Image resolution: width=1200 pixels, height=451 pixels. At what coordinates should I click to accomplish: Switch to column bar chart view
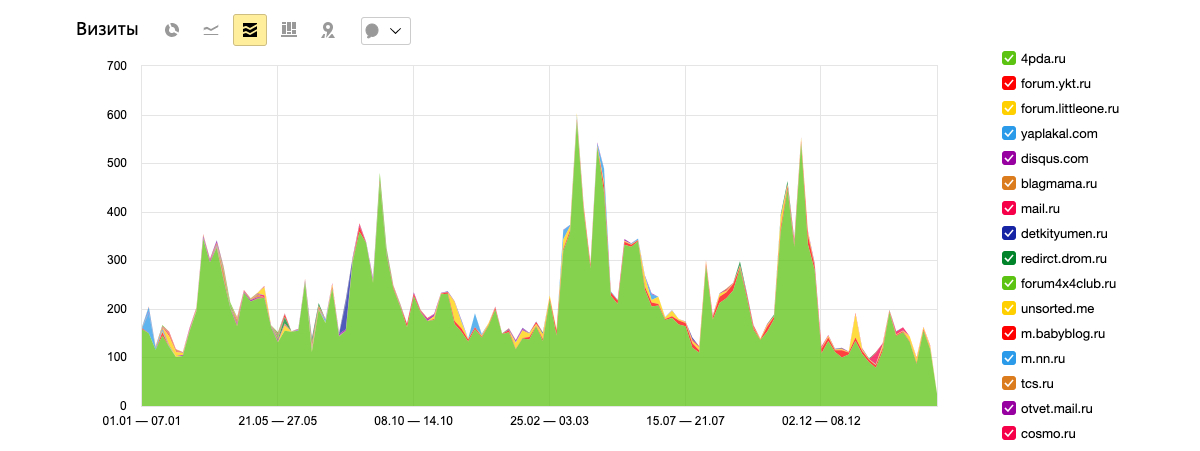[x=289, y=30]
